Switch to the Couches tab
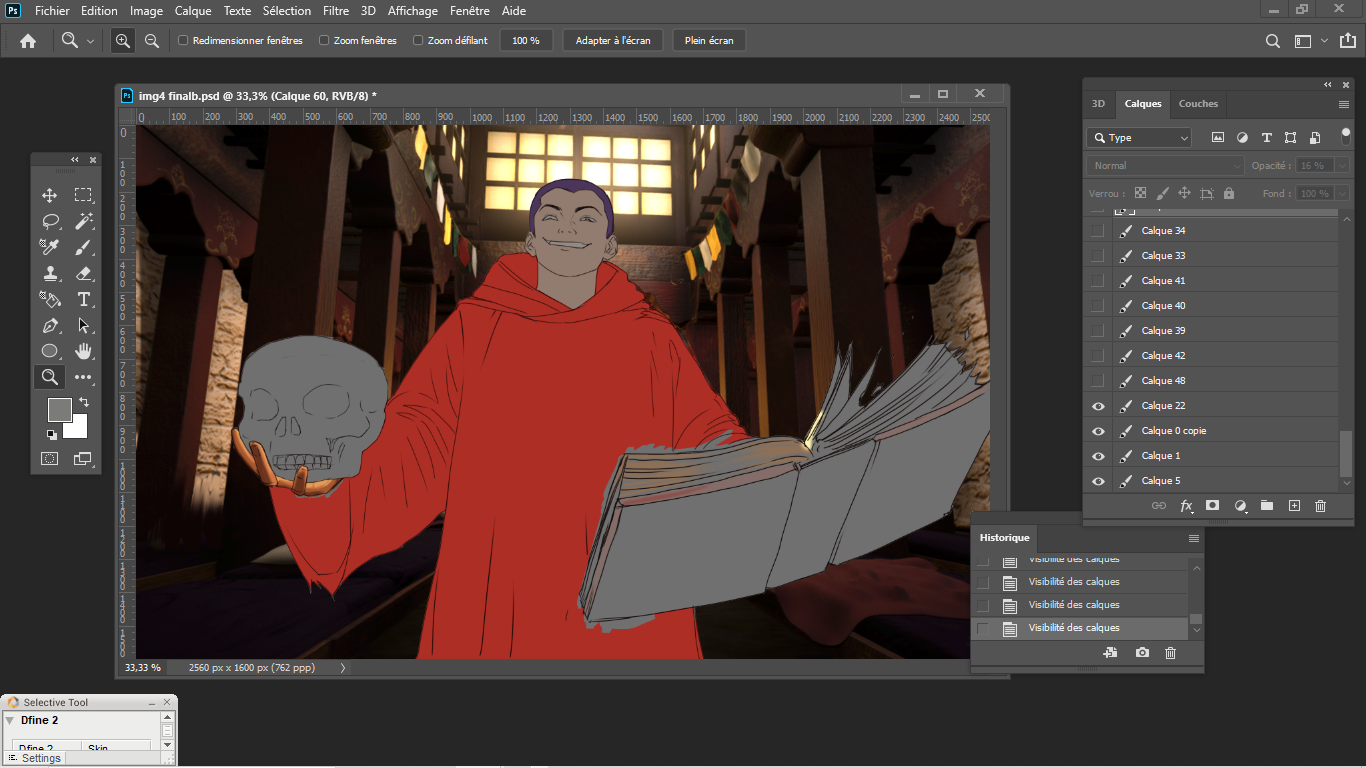 tap(1198, 104)
